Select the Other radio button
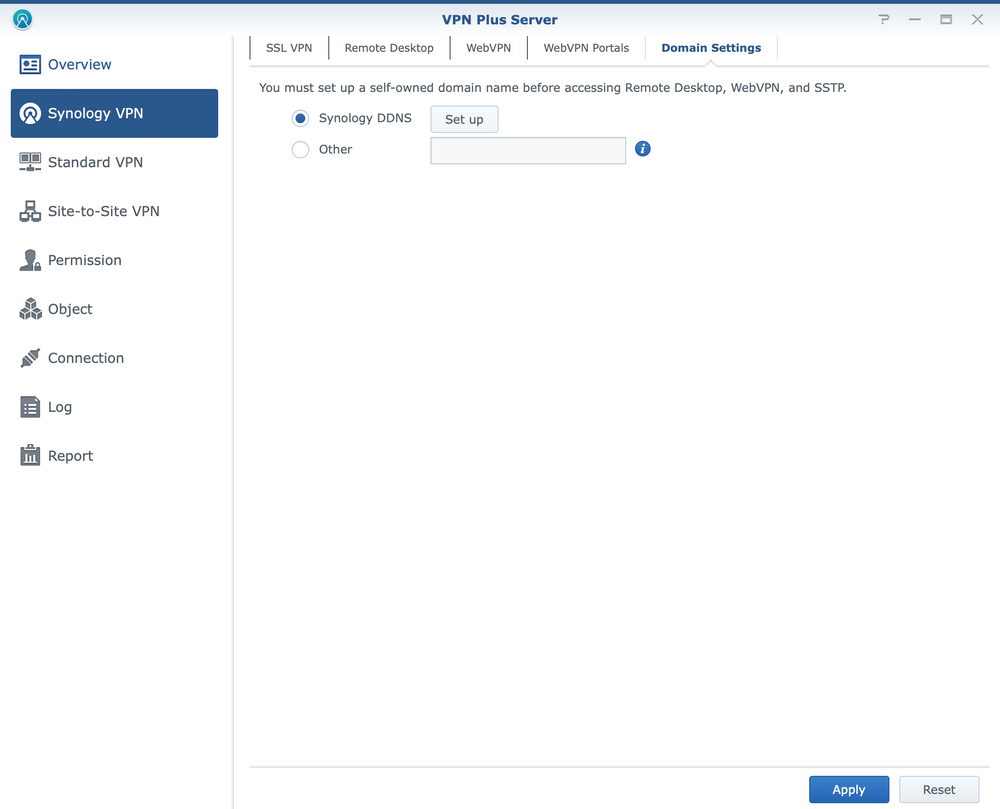This screenshot has width=1000, height=809. tap(300, 150)
